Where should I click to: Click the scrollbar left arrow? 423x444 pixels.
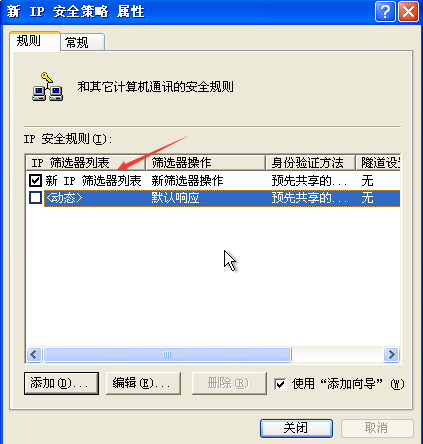pyautogui.click(x=34, y=354)
